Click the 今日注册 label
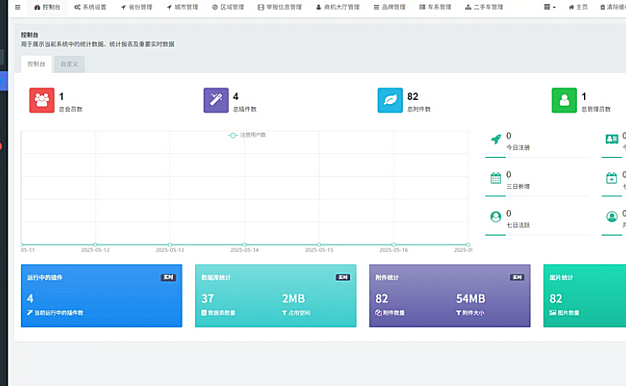626x386 pixels. (518, 148)
